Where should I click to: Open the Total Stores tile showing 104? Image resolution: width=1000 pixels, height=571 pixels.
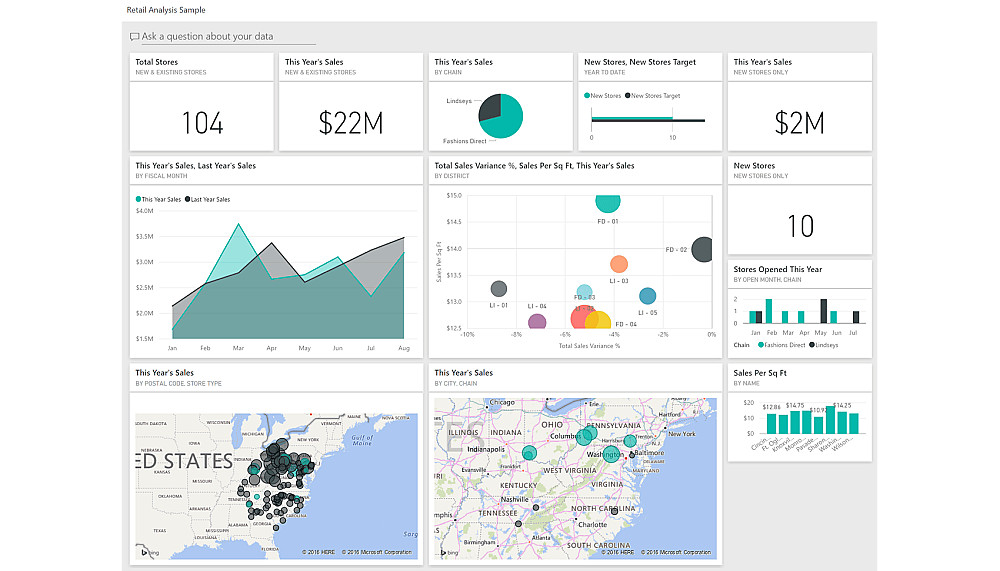click(202, 102)
